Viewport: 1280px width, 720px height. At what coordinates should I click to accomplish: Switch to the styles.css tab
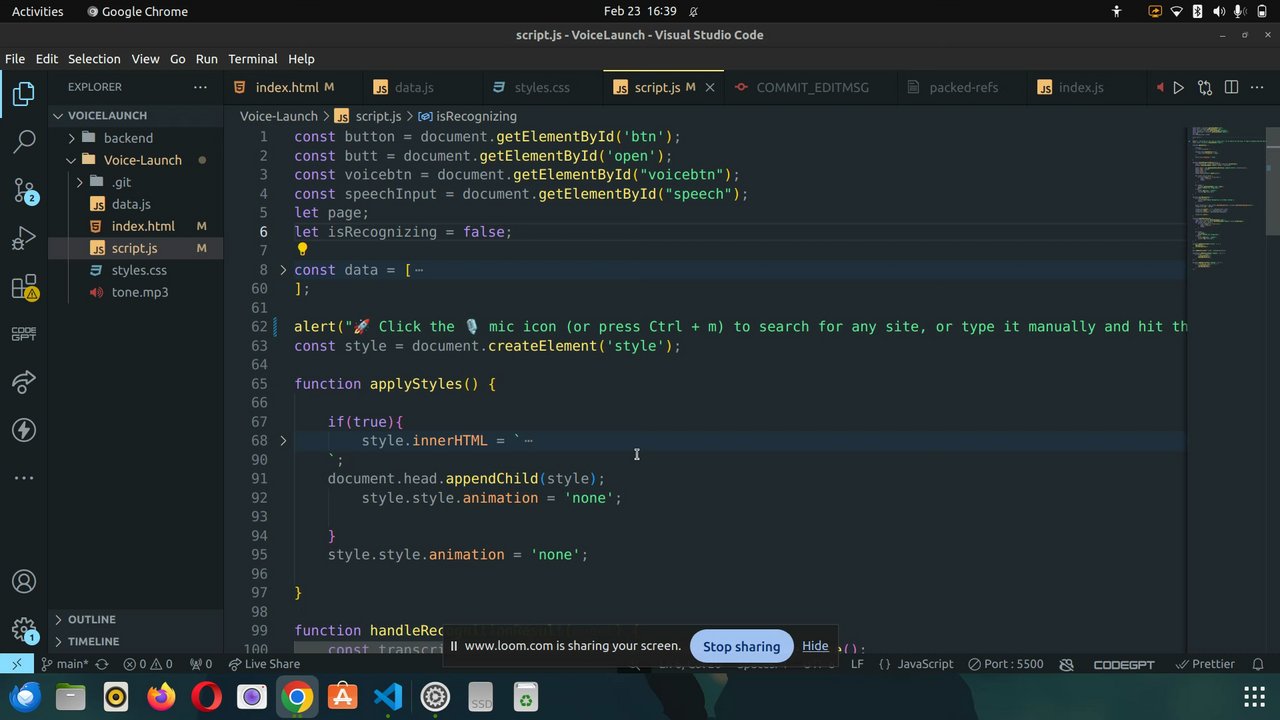[541, 88]
